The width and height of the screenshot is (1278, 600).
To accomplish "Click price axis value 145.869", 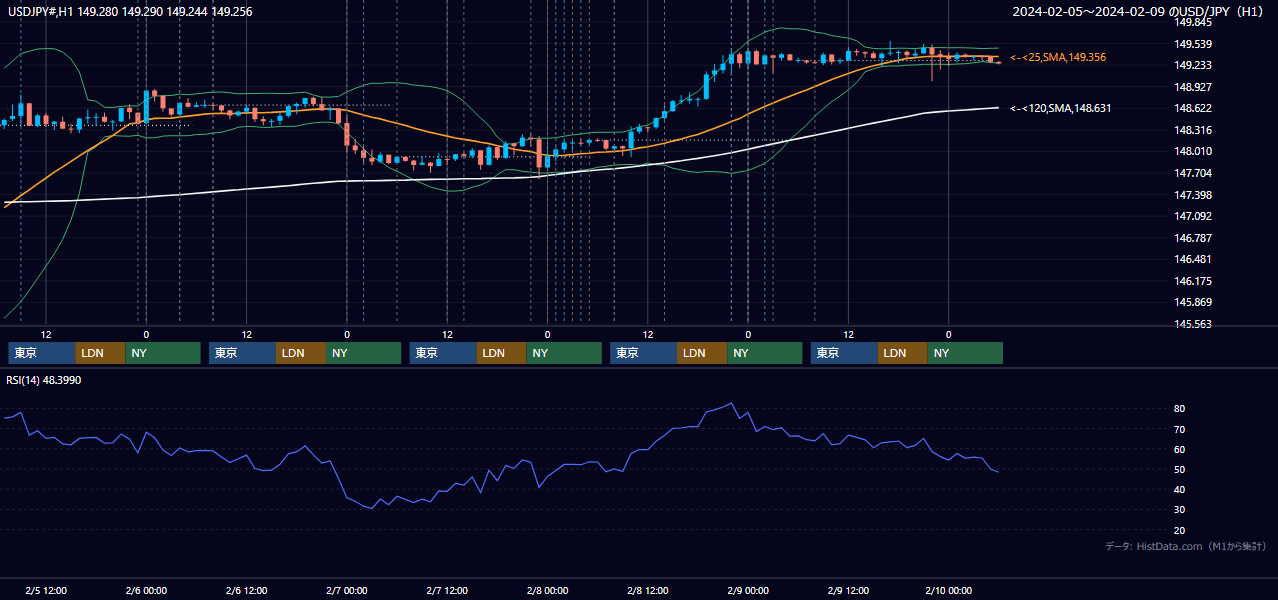I will click(1193, 302).
